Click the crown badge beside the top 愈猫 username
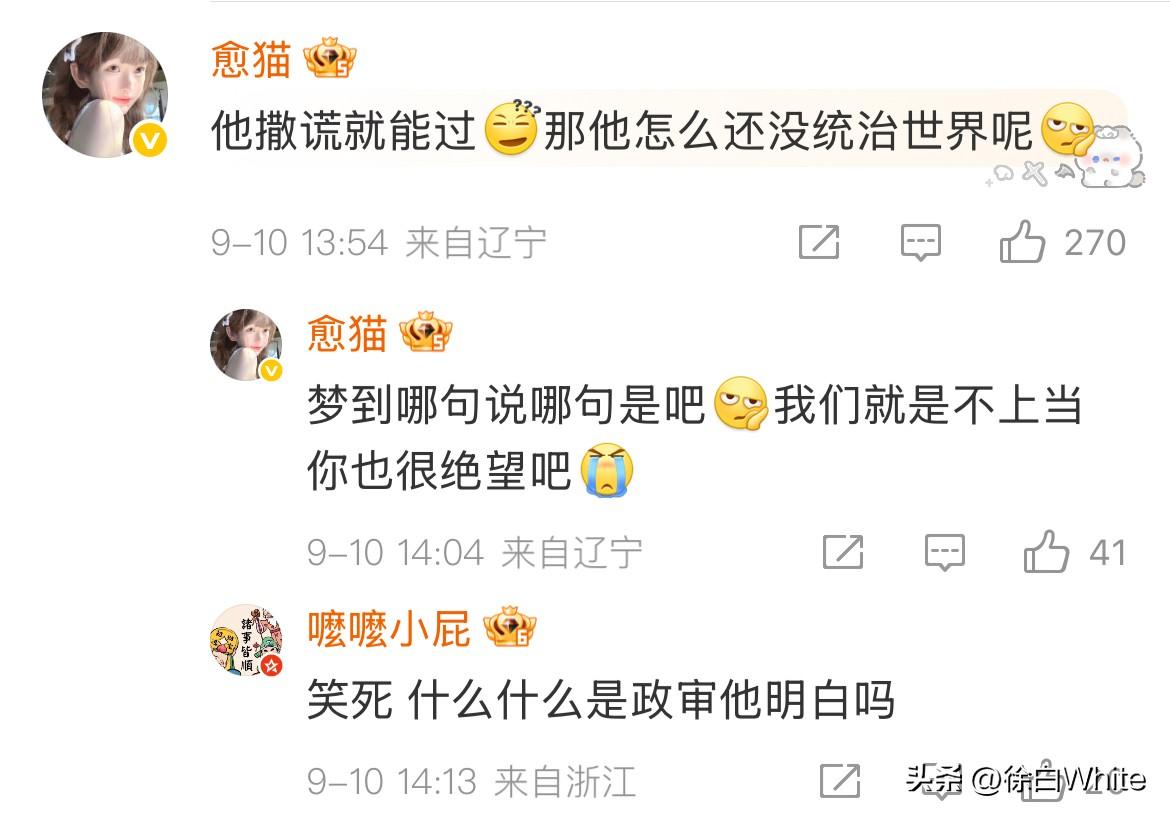1170x817 pixels. pyautogui.click(x=329, y=58)
